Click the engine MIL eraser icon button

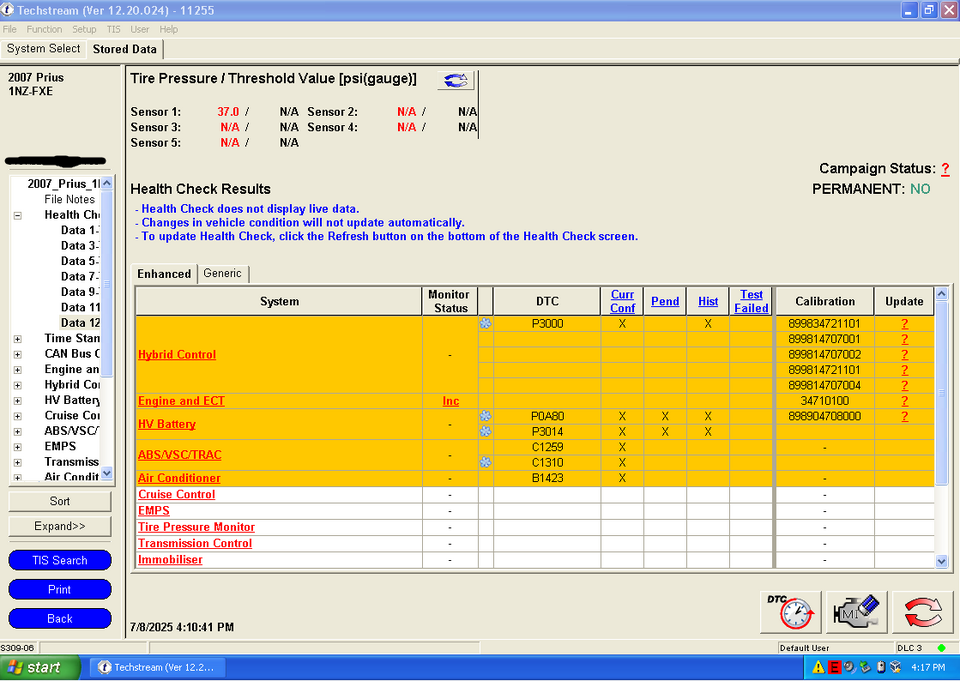pyautogui.click(x=856, y=612)
